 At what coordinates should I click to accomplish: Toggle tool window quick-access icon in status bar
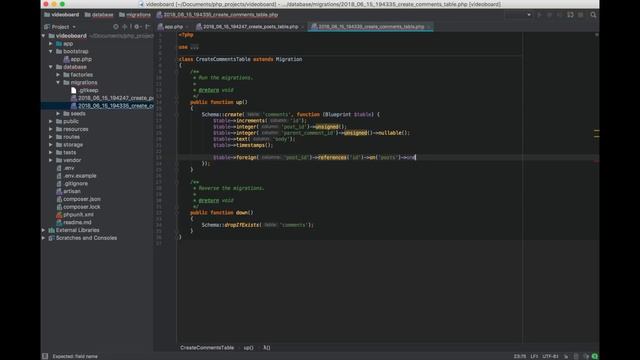pyautogui.click(x=45, y=356)
